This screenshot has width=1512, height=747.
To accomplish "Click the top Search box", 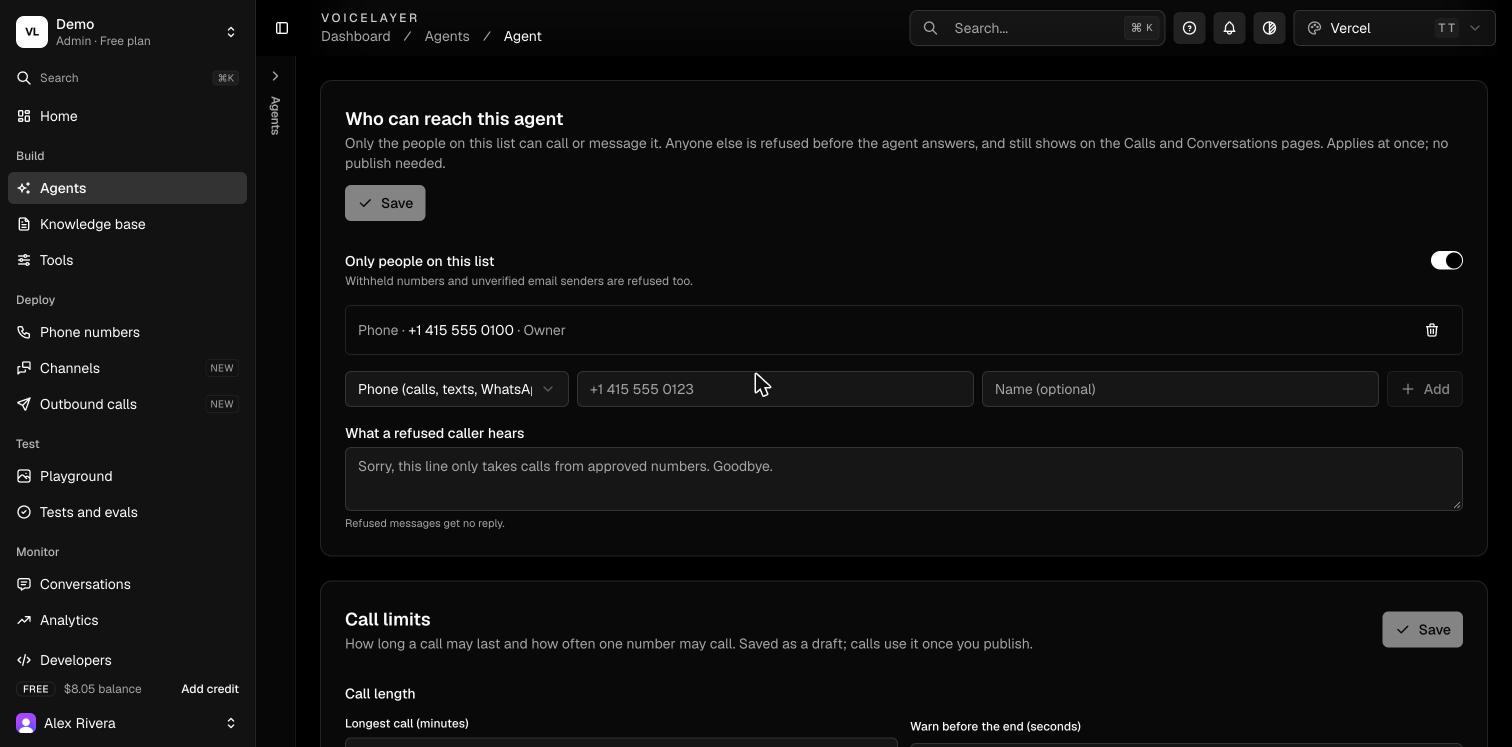I will coord(1037,28).
